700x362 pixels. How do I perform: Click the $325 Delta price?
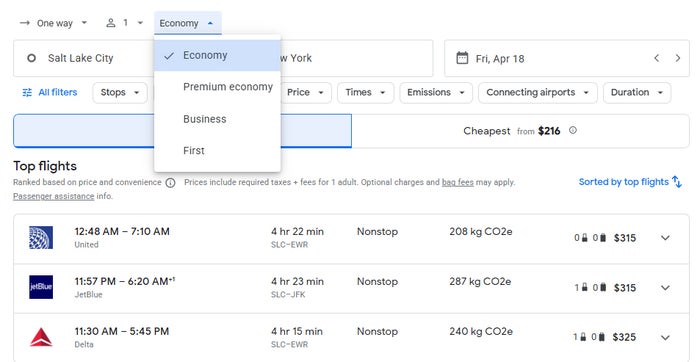click(624, 337)
